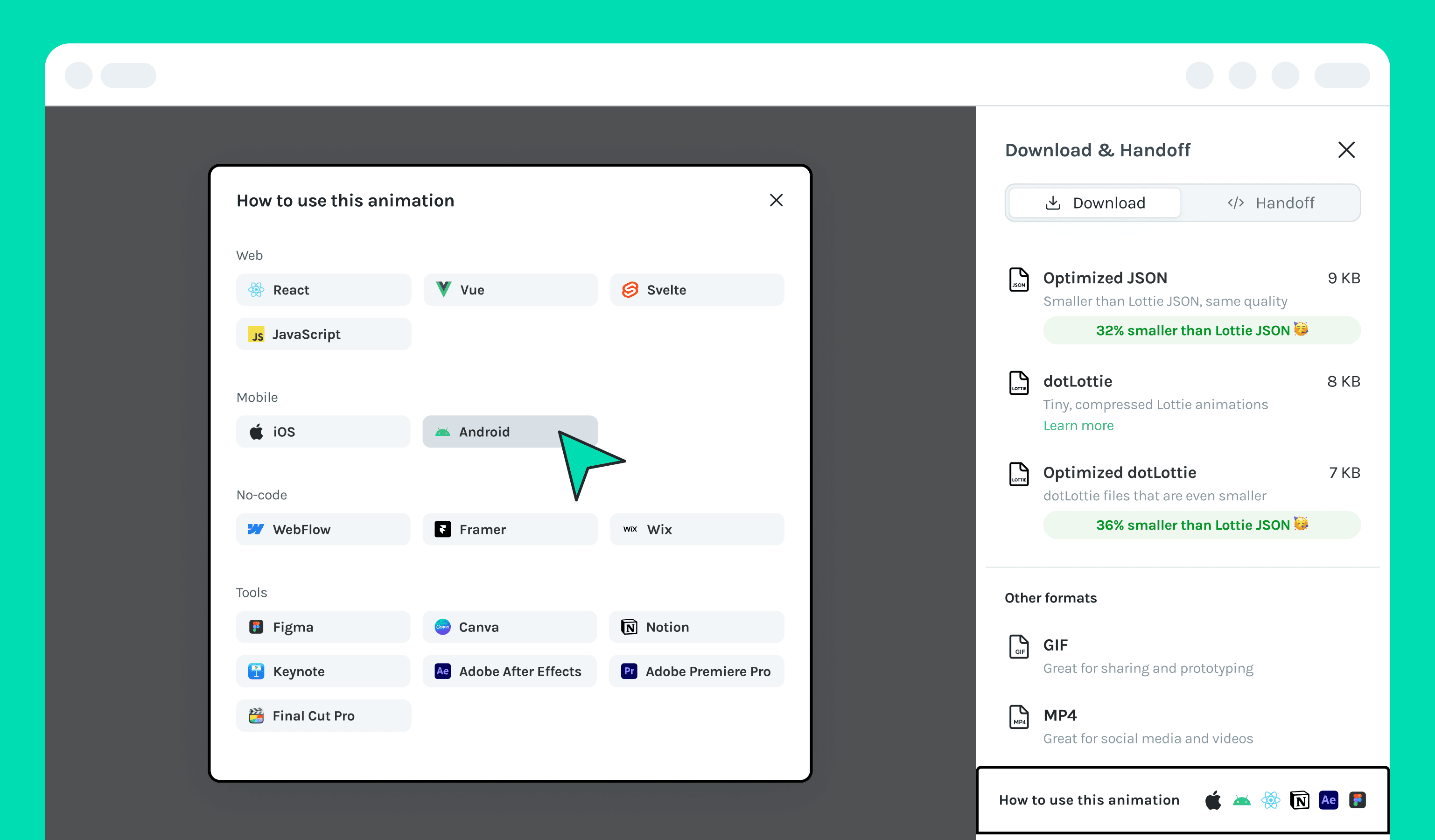
Task: Download the MP4 format
Action: pyautogui.click(x=1060, y=716)
